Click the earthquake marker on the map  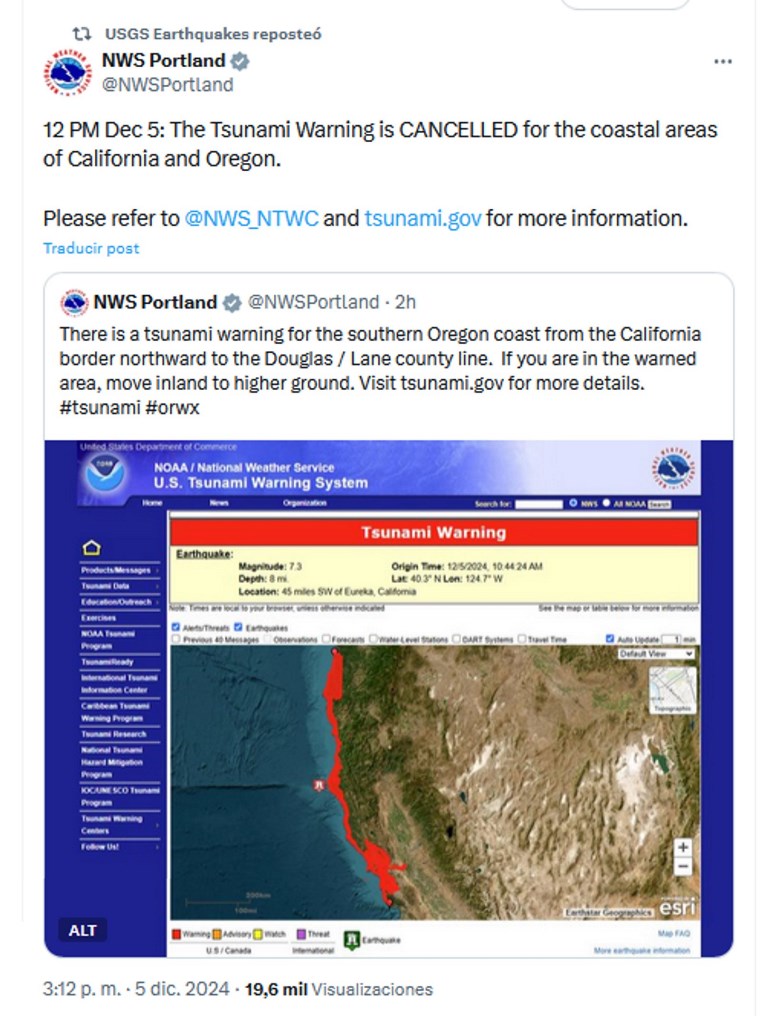(319, 786)
